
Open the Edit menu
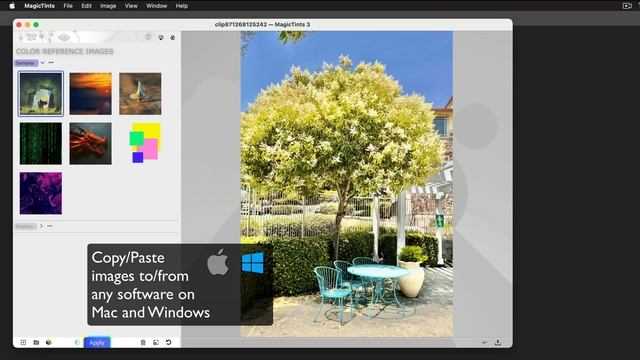tap(86, 6)
